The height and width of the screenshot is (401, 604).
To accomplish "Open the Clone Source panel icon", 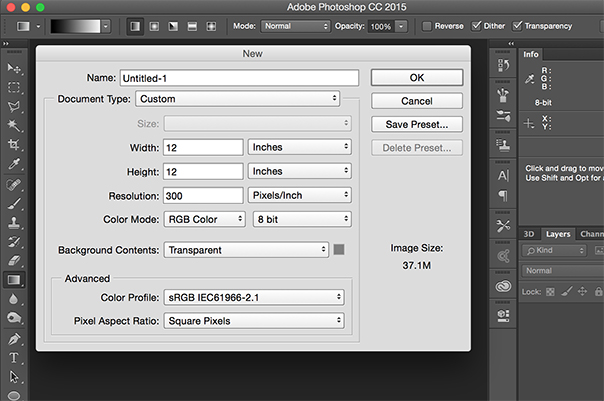I will pos(503,145).
